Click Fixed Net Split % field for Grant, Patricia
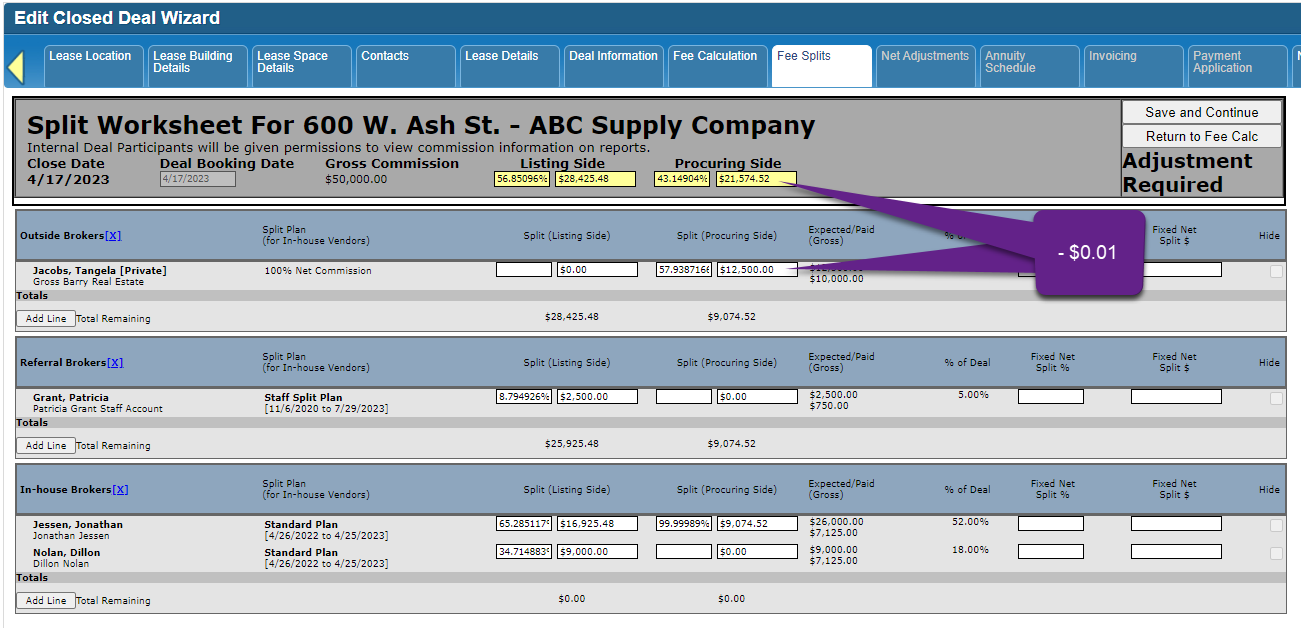 pos(1050,397)
